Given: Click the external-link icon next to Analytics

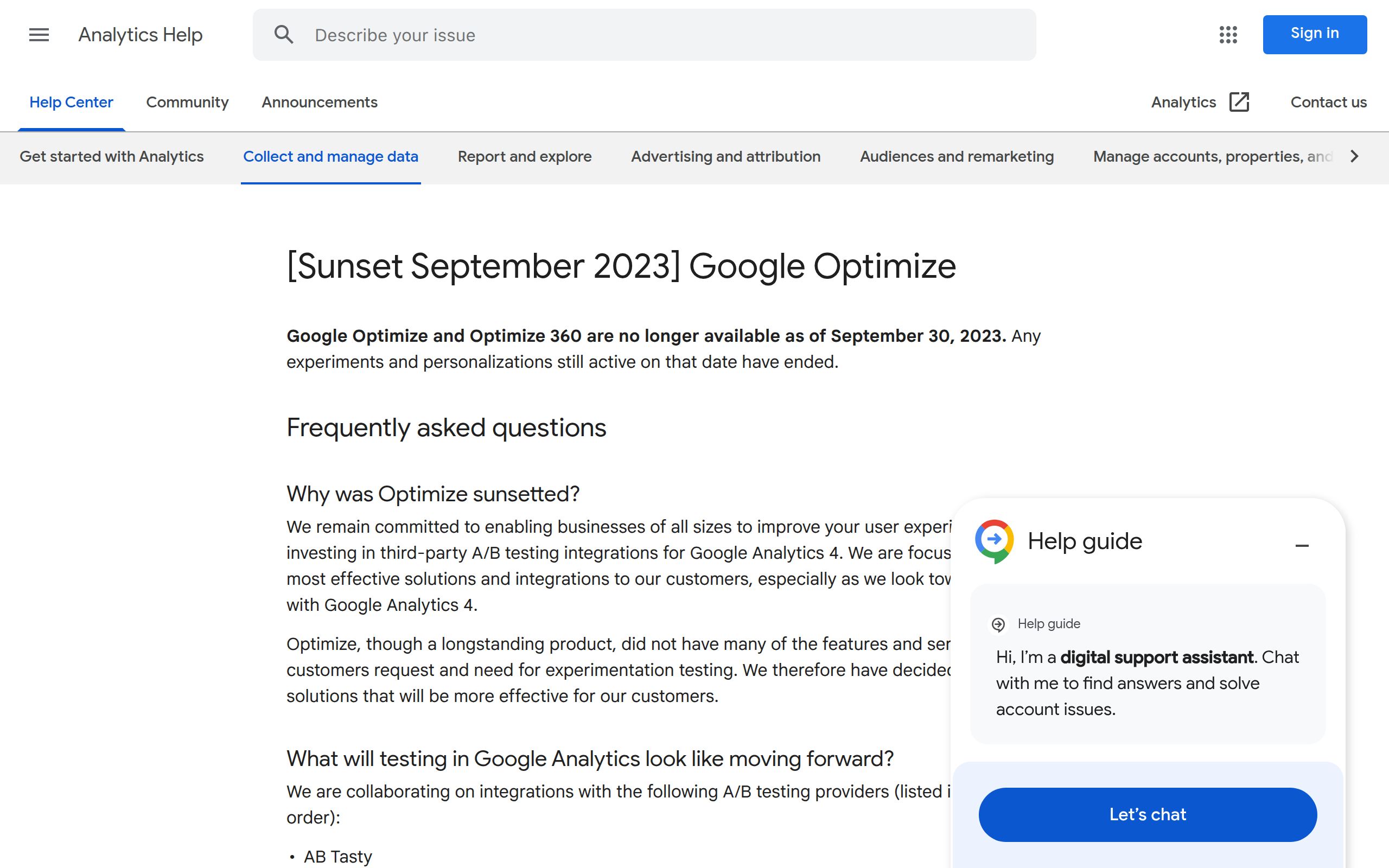Looking at the screenshot, I should click(1239, 101).
